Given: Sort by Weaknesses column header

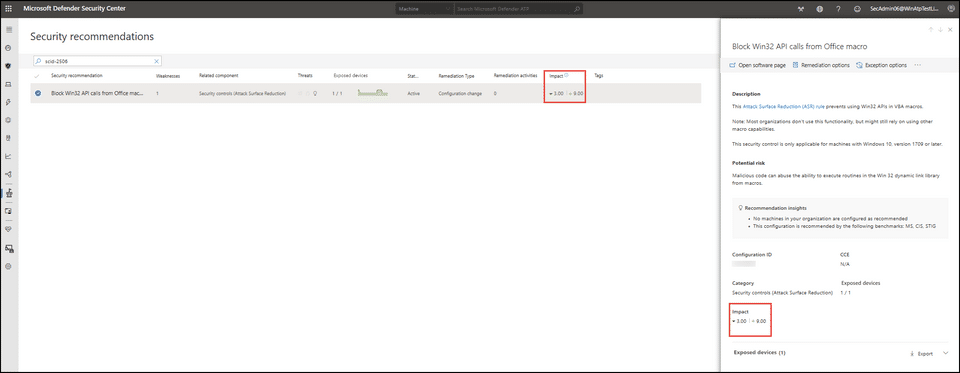Looking at the screenshot, I should (168, 76).
